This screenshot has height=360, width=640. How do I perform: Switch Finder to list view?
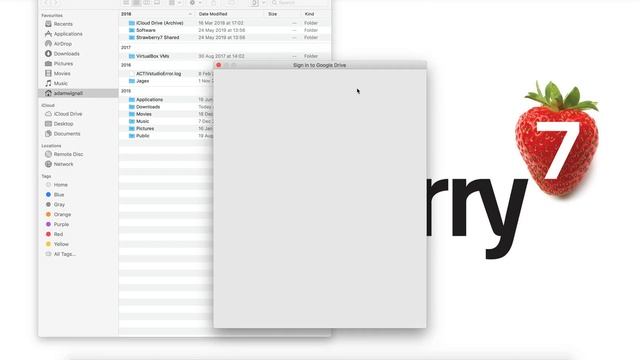pos(136,2)
